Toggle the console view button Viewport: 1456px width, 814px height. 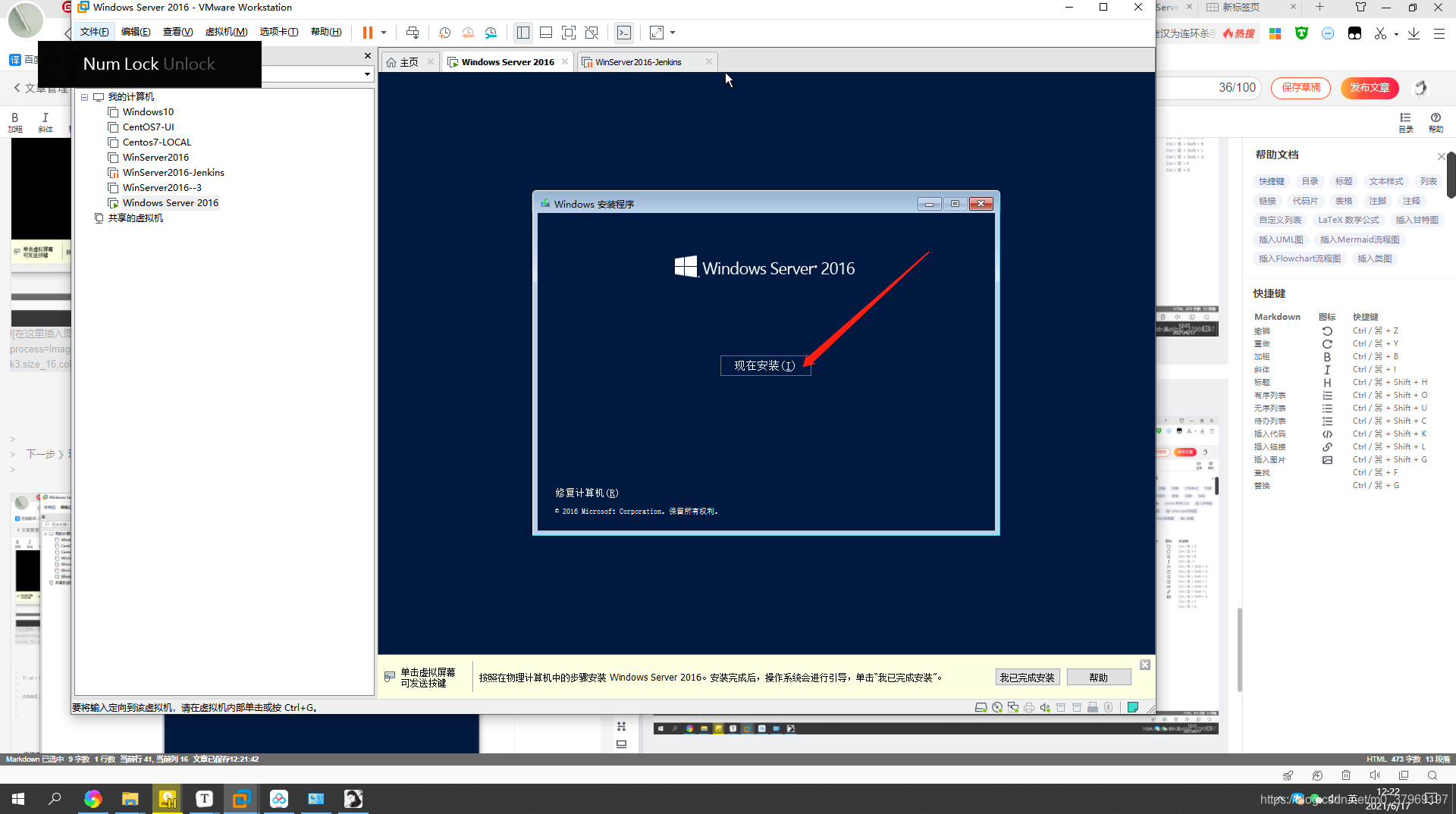pos(624,33)
